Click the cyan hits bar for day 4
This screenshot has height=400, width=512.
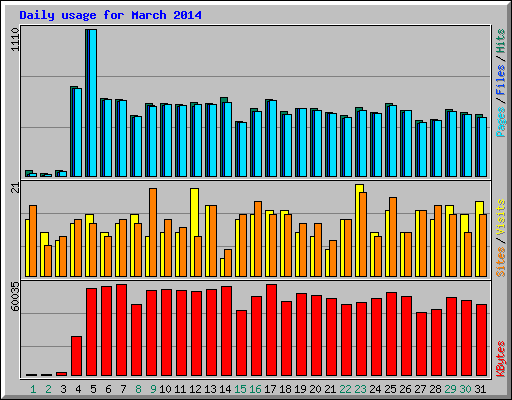click(x=78, y=132)
